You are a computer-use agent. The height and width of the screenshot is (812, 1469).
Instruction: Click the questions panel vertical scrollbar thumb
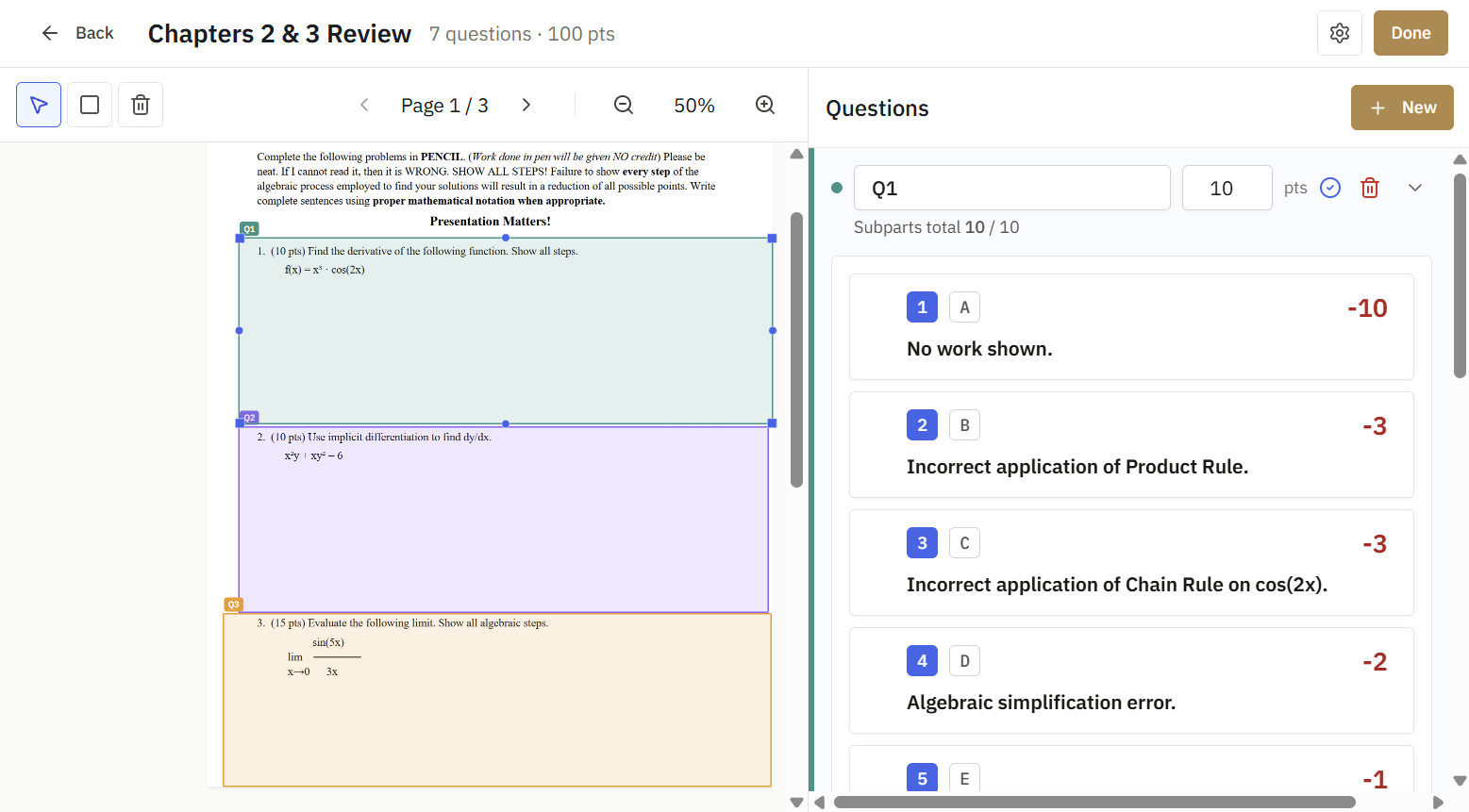pos(1460,275)
